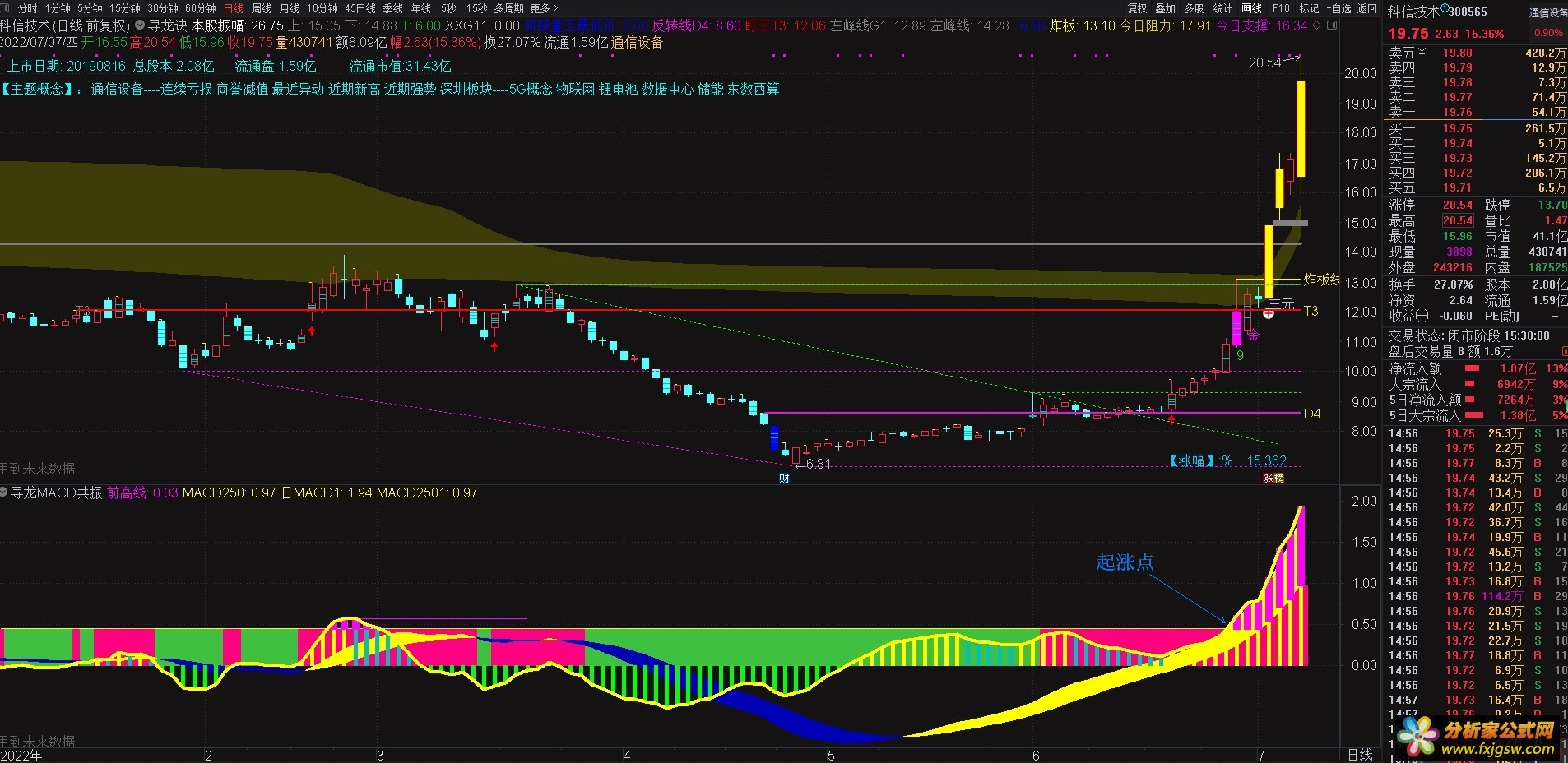Image resolution: width=1568 pixels, height=763 pixels.
Task: Click the 换手 27.07% field
Action: pos(1431,284)
